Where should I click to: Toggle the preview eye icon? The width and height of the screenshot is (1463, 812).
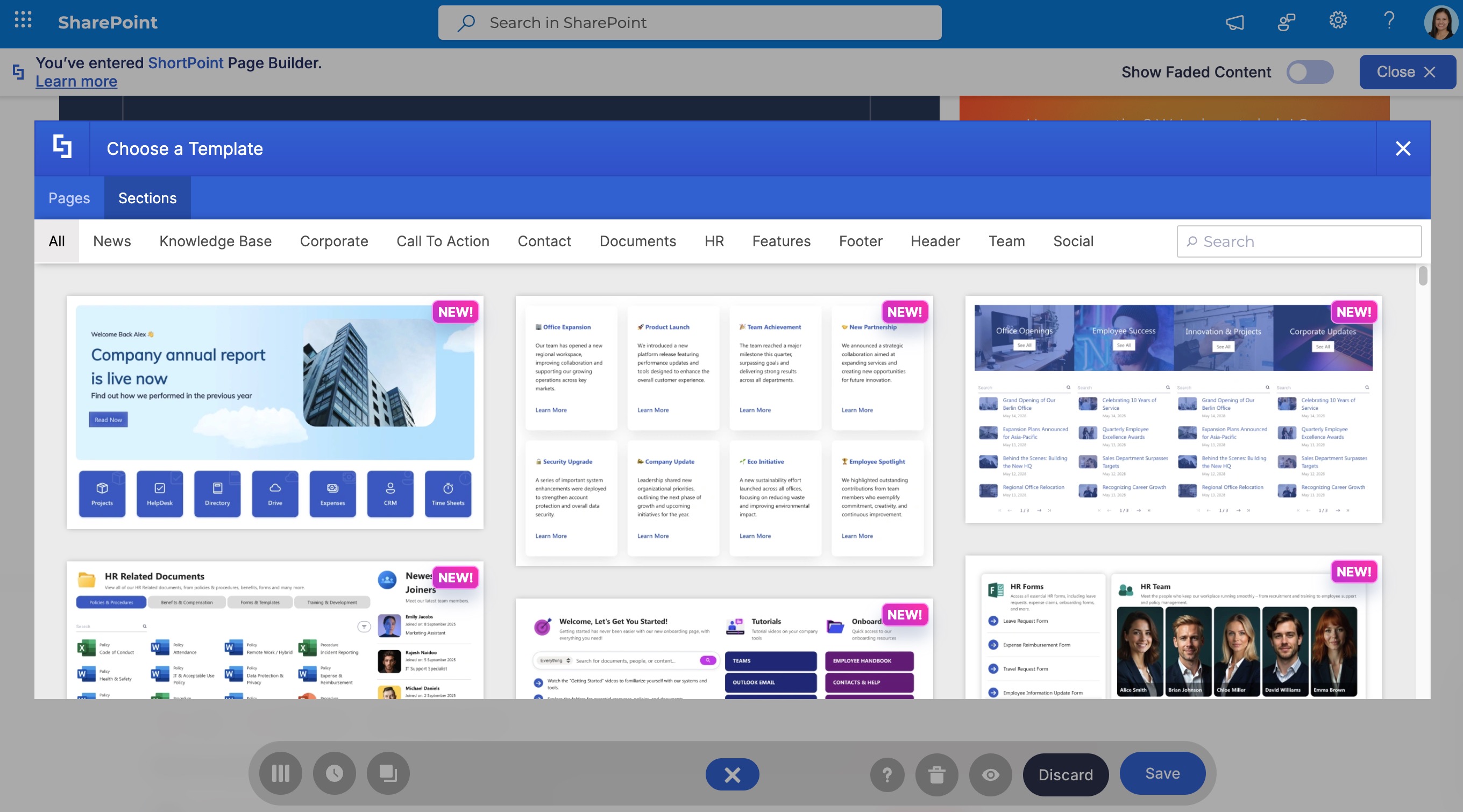pyautogui.click(x=990, y=774)
